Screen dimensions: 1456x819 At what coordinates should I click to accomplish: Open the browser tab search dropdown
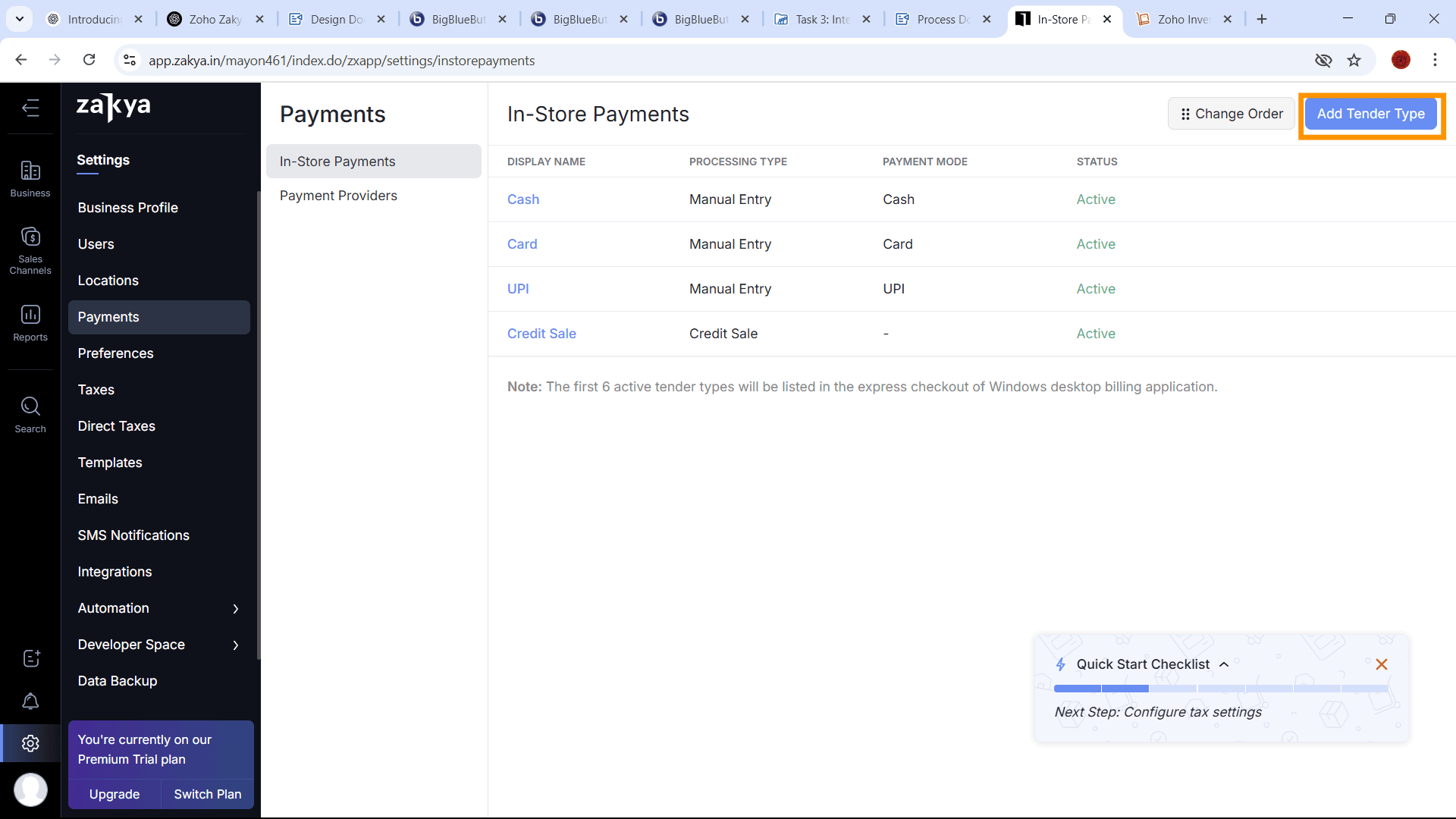pyautogui.click(x=20, y=19)
